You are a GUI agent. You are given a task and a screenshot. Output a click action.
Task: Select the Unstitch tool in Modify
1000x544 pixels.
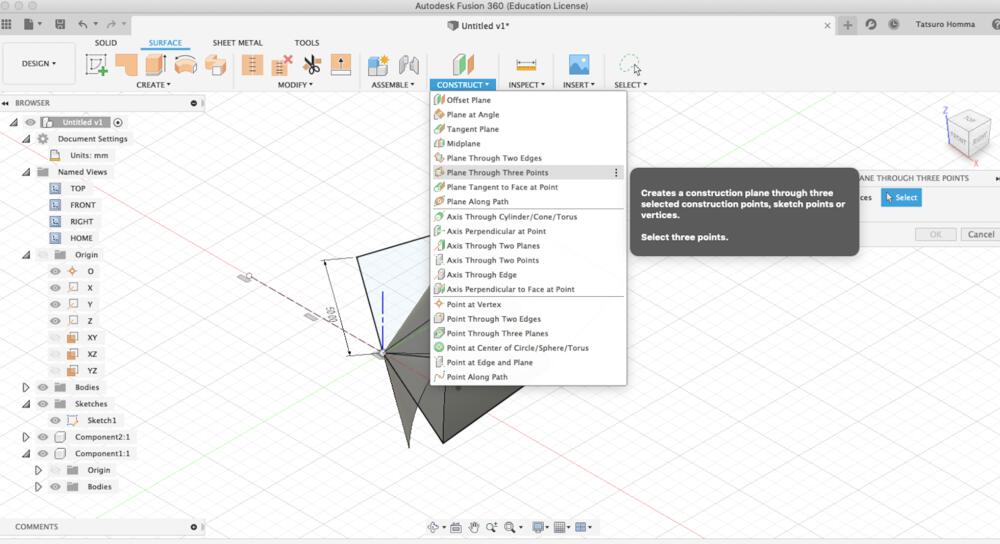tap(282, 64)
